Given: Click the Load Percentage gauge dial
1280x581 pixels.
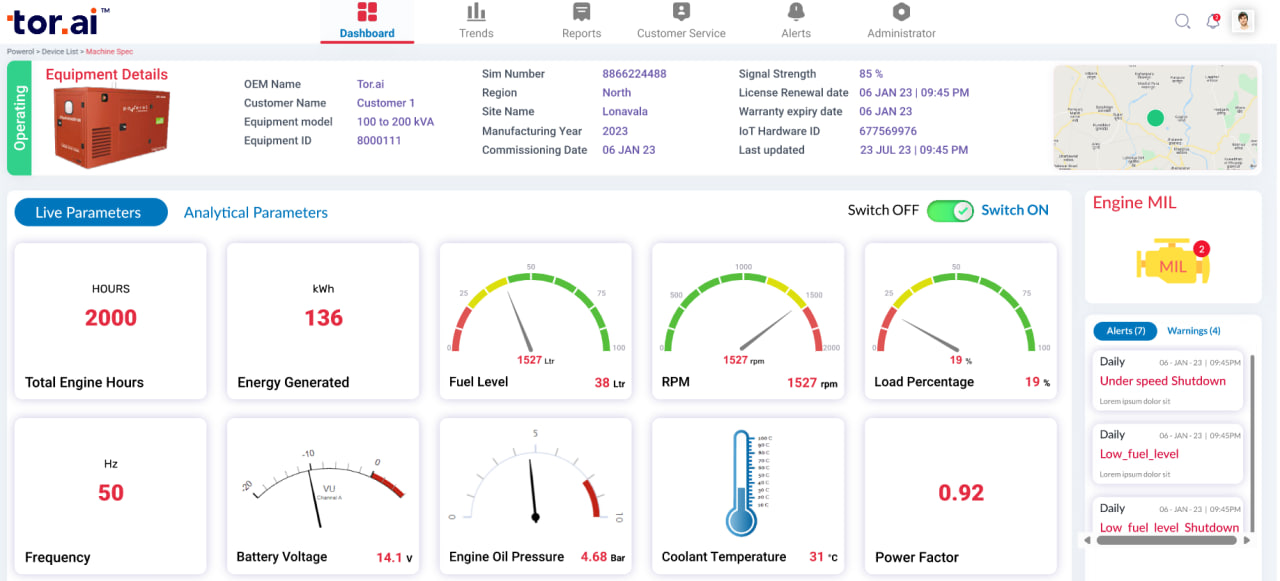Looking at the screenshot, I should click(956, 310).
